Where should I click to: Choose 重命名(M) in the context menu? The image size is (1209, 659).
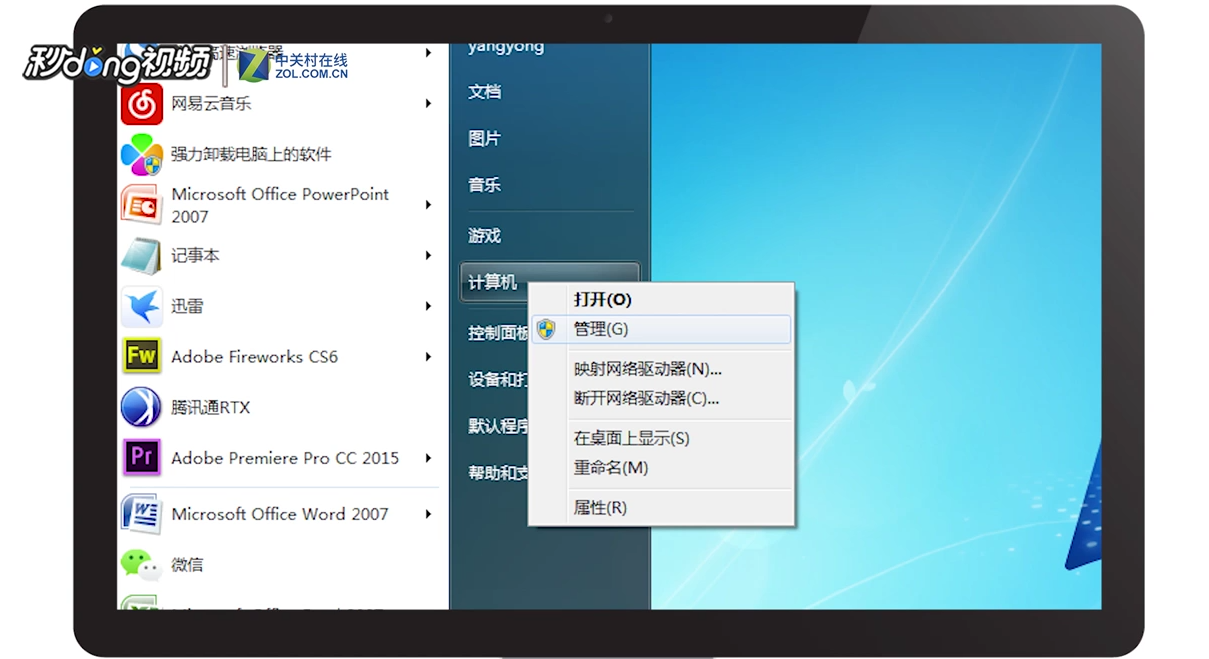tap(661, 467)
